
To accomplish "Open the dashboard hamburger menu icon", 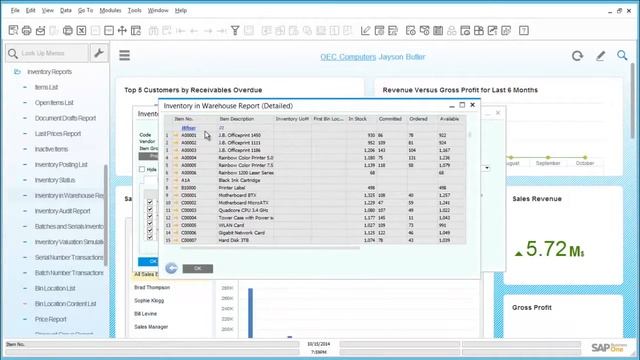I will (x=124, y=55).
